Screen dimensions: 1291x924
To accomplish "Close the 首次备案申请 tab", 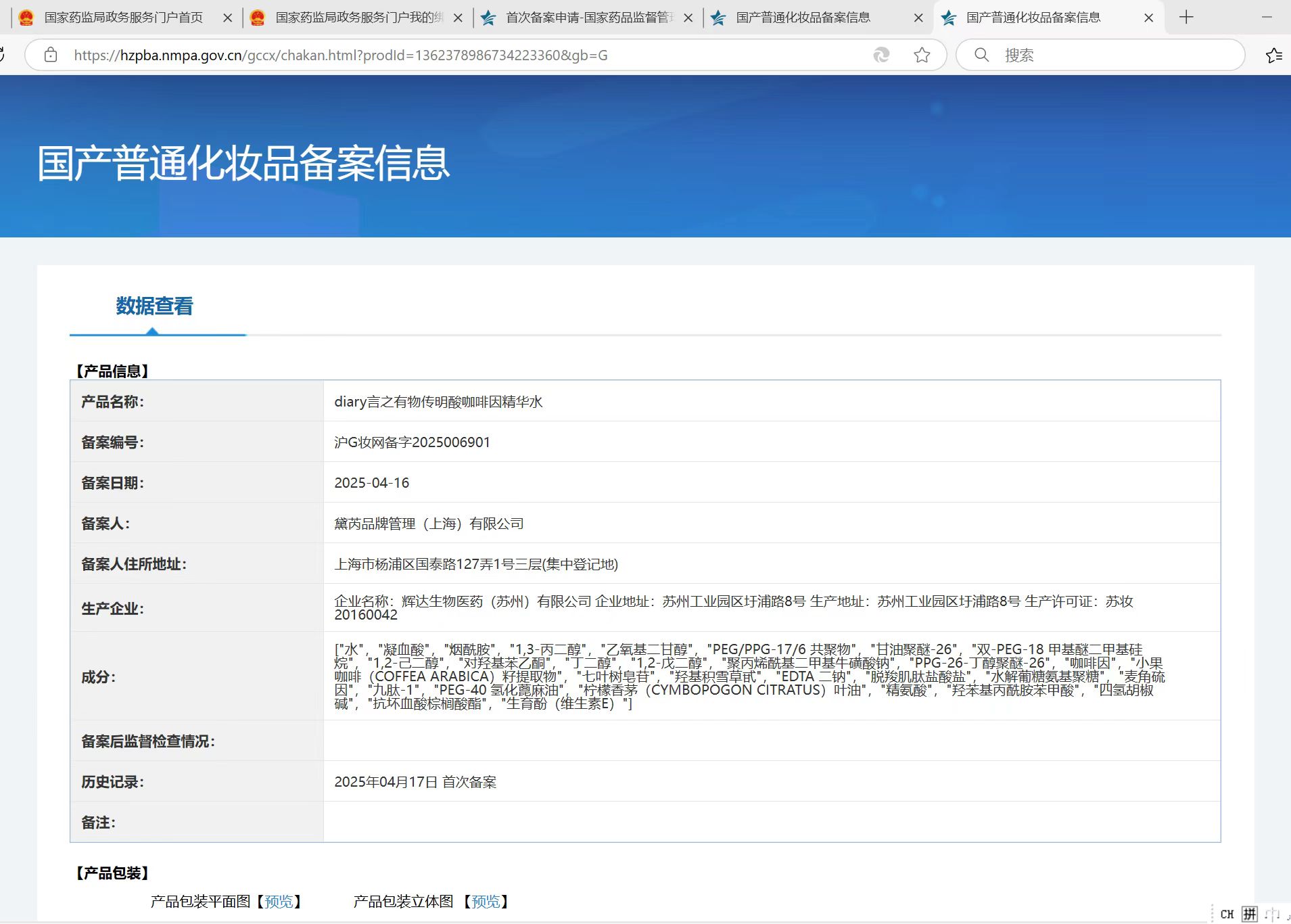I will [688, 18].
